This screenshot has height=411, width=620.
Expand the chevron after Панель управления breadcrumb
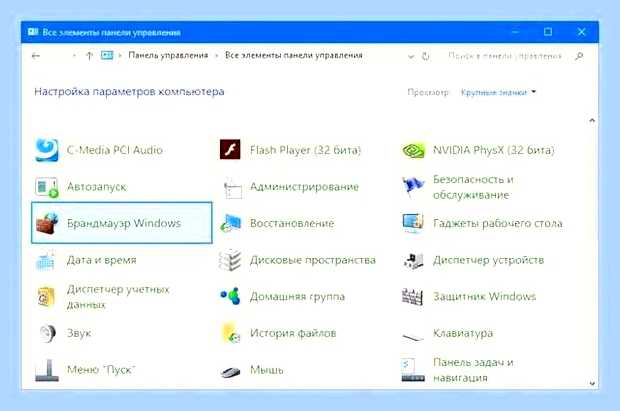click(x=217, y=56)
